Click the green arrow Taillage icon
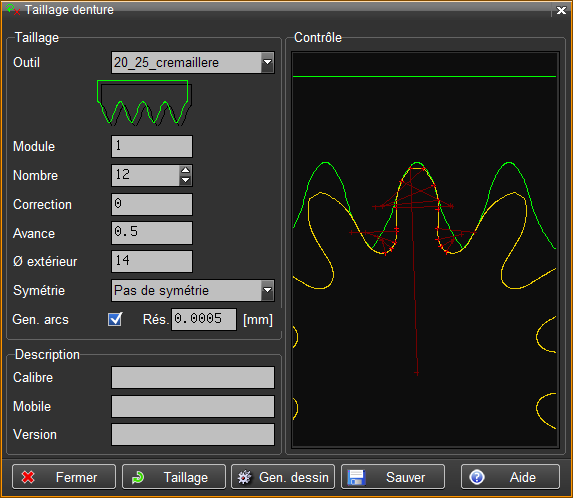 click(138, 477)
